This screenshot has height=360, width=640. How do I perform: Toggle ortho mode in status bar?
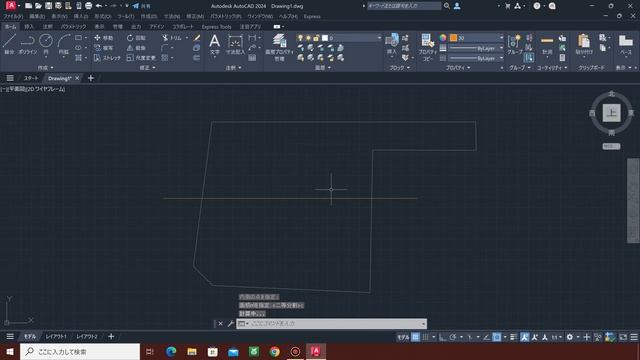(443, 337)
